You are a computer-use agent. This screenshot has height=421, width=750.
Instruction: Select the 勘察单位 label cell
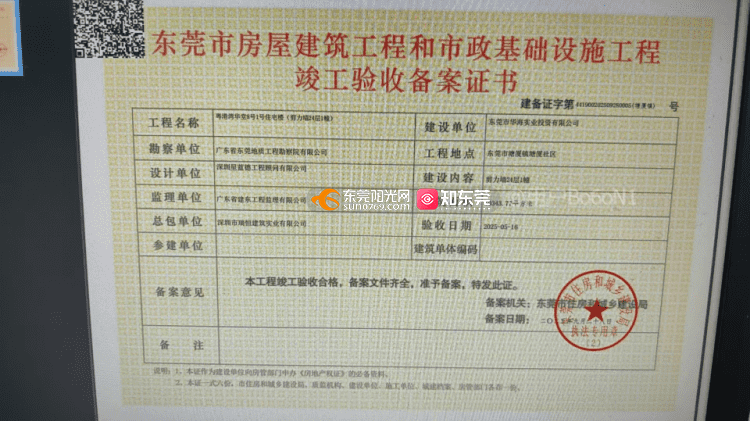coord(174,148)
